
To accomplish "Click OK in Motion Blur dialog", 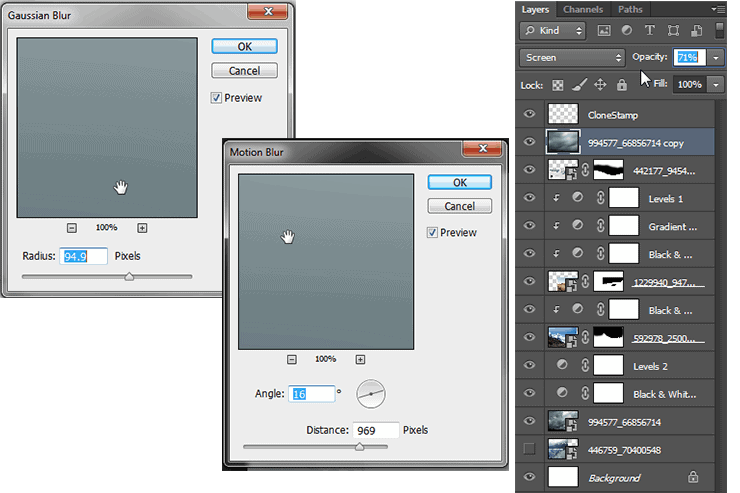I will (460, 183).
